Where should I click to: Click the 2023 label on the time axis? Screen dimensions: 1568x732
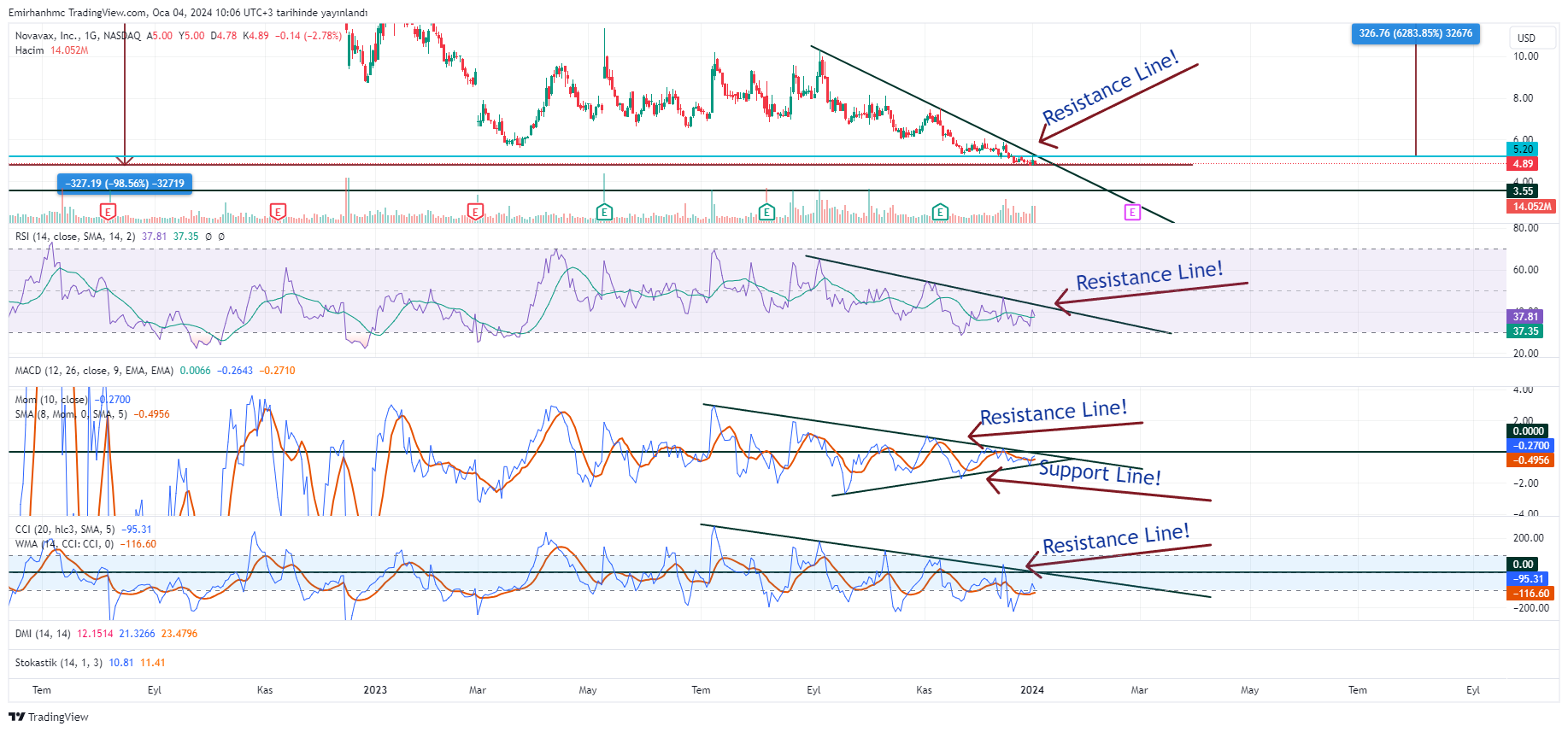coord(375,690)
